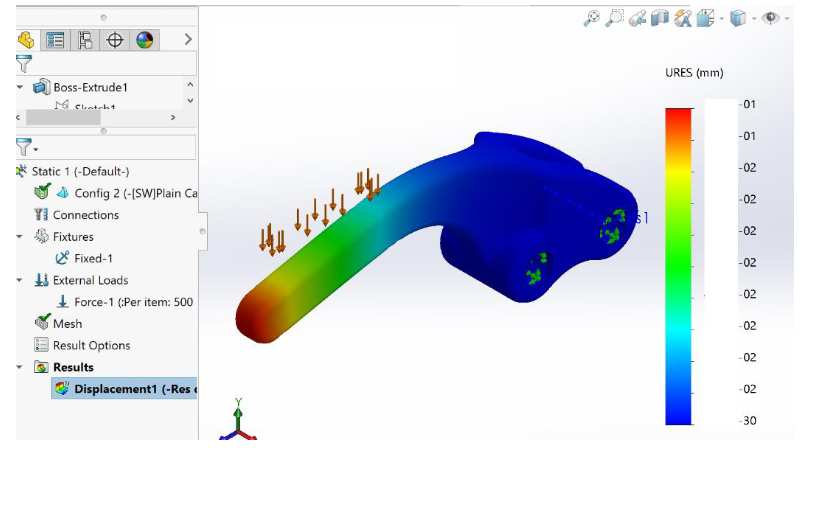Click the XYZ coordinate triad
Viewport: 828px width, 518px height.
tap(238, 420)
